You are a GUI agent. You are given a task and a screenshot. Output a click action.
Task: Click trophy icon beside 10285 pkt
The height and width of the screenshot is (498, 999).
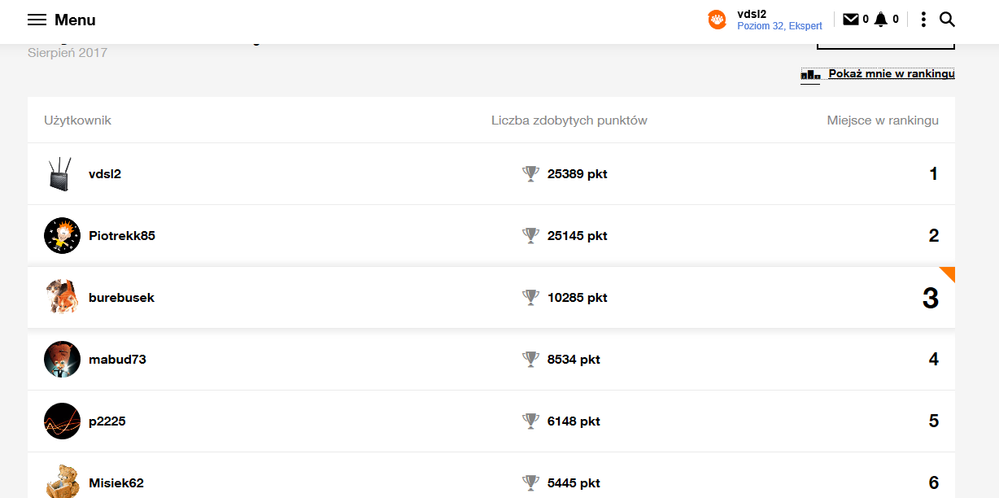[x=531, y=298]
